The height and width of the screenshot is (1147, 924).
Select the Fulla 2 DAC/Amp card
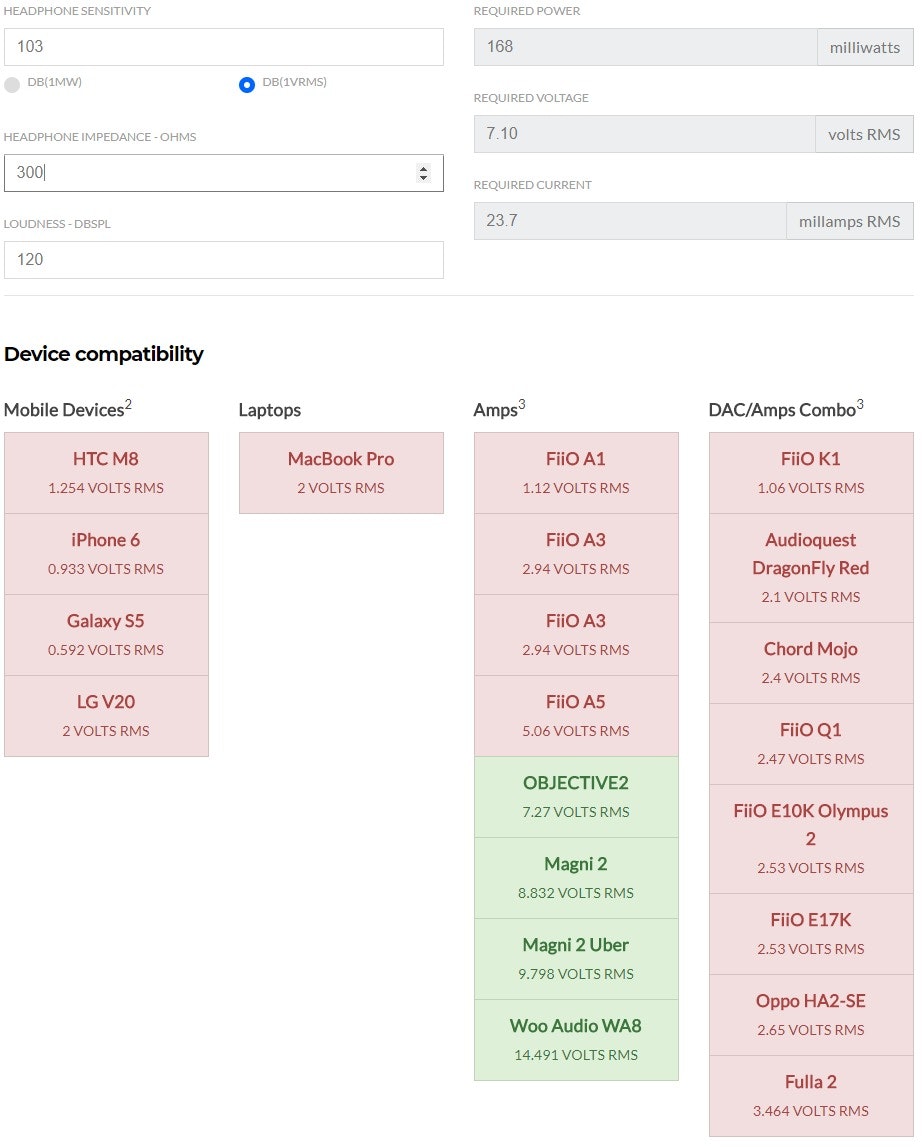point(811,1096)
